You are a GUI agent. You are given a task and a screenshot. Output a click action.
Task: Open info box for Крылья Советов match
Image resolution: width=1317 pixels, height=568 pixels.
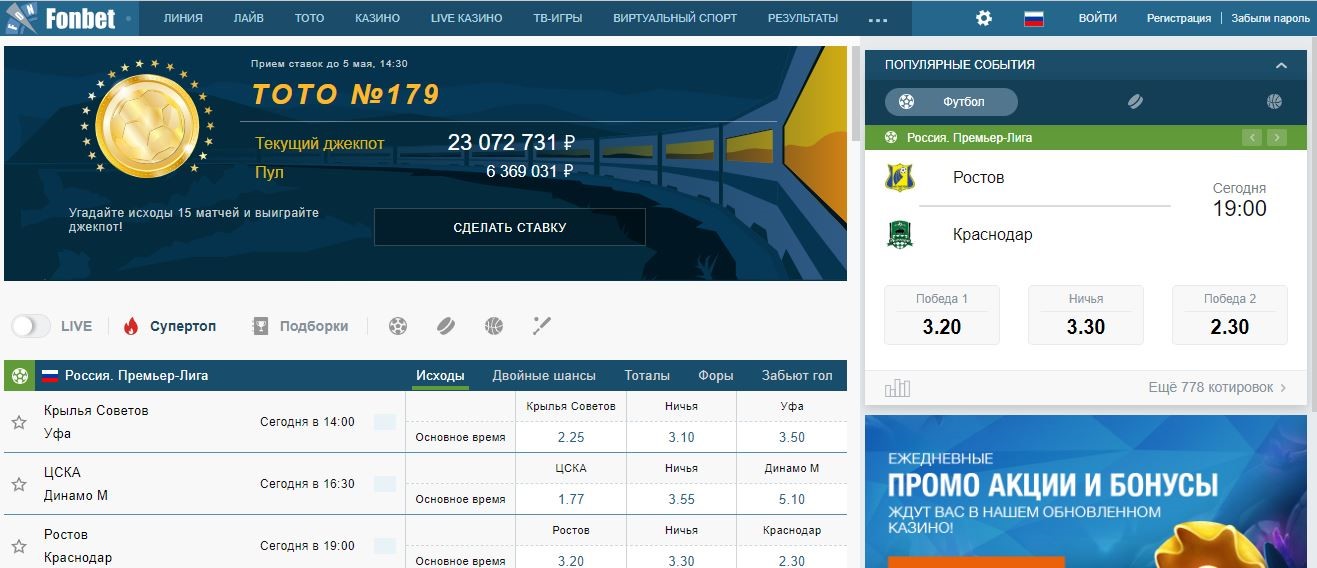pos(385,422)
